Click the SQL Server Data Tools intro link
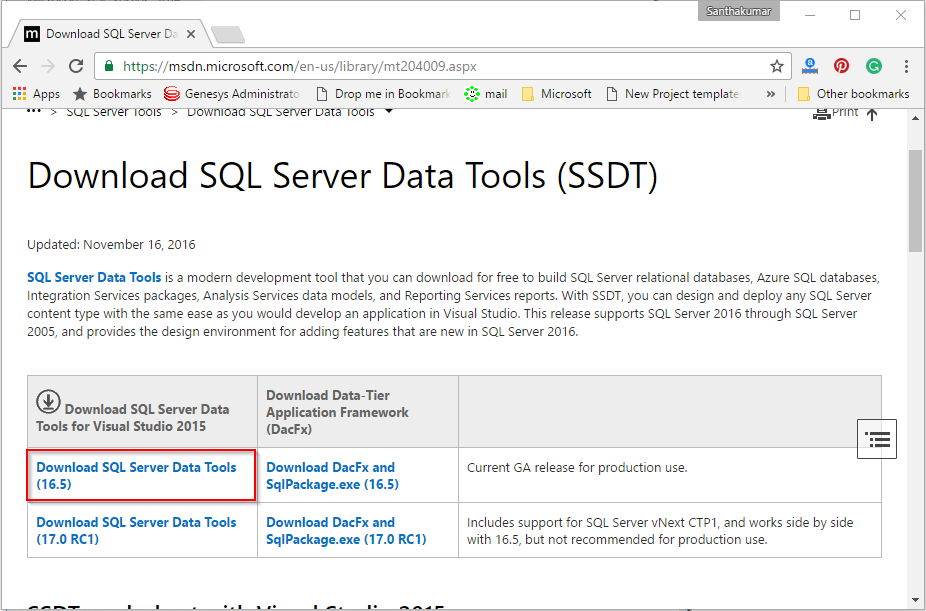926x611 pixels. tap(93, 277)
